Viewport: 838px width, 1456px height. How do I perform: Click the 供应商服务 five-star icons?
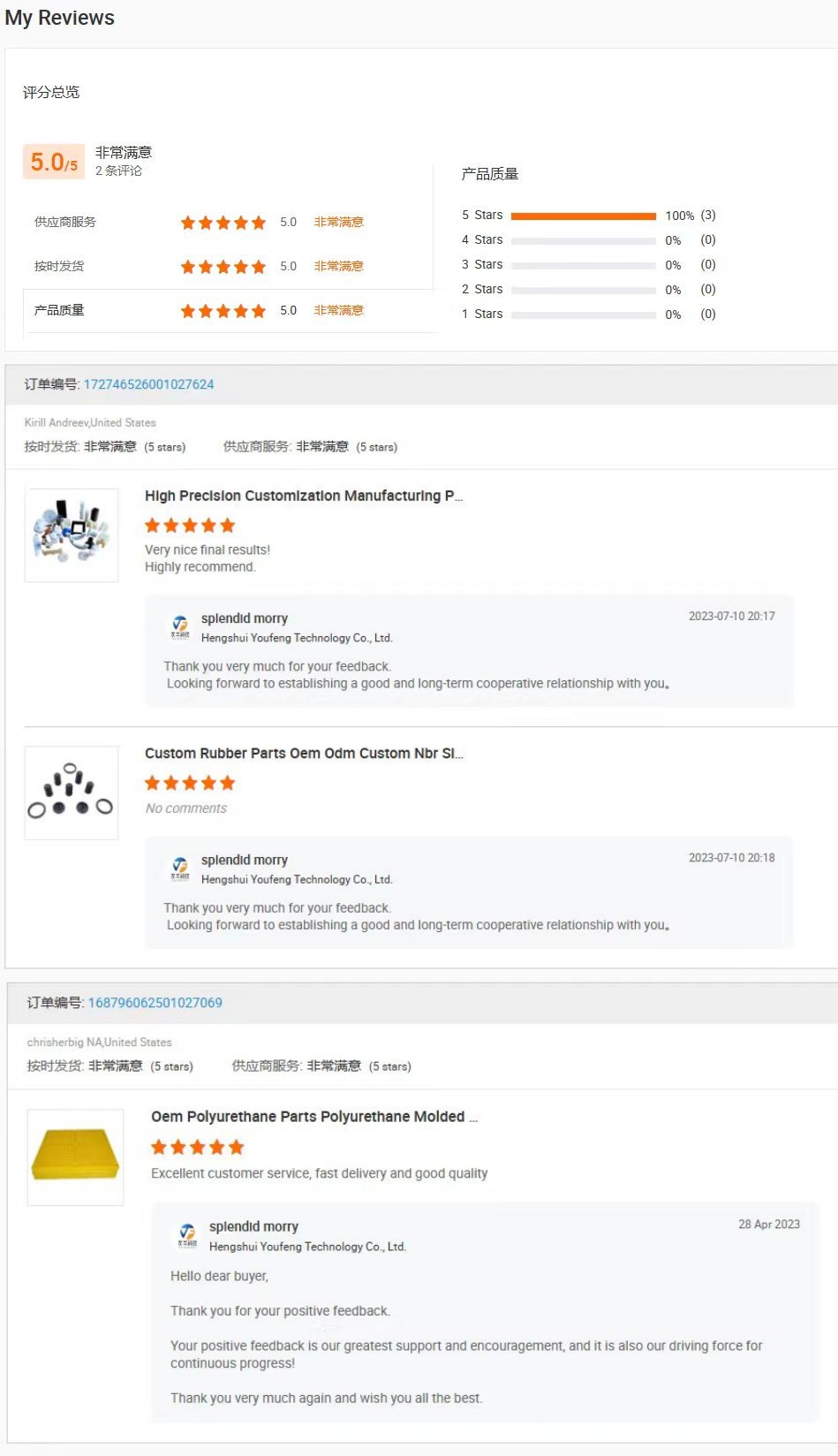coord(223,223)
